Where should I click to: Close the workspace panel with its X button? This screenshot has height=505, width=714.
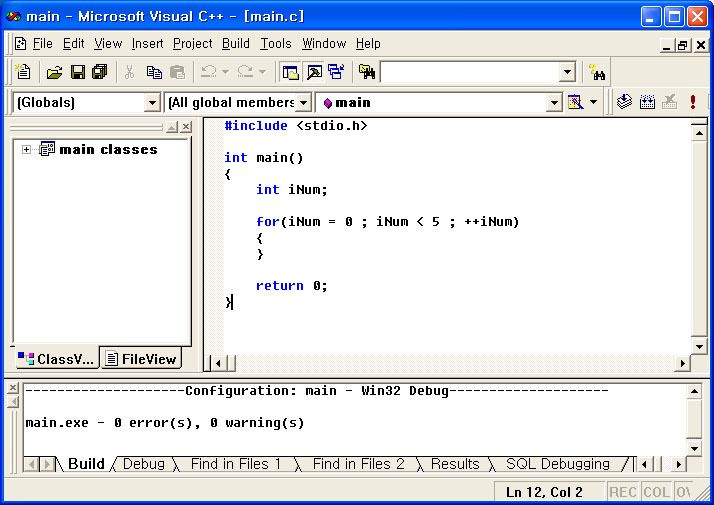pos(186,127)
